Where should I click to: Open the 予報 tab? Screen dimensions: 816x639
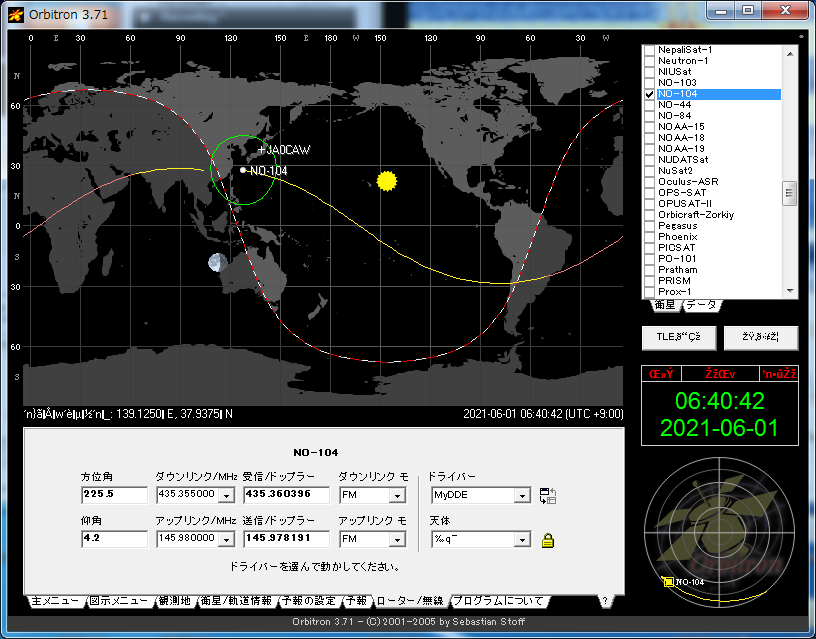356,601
